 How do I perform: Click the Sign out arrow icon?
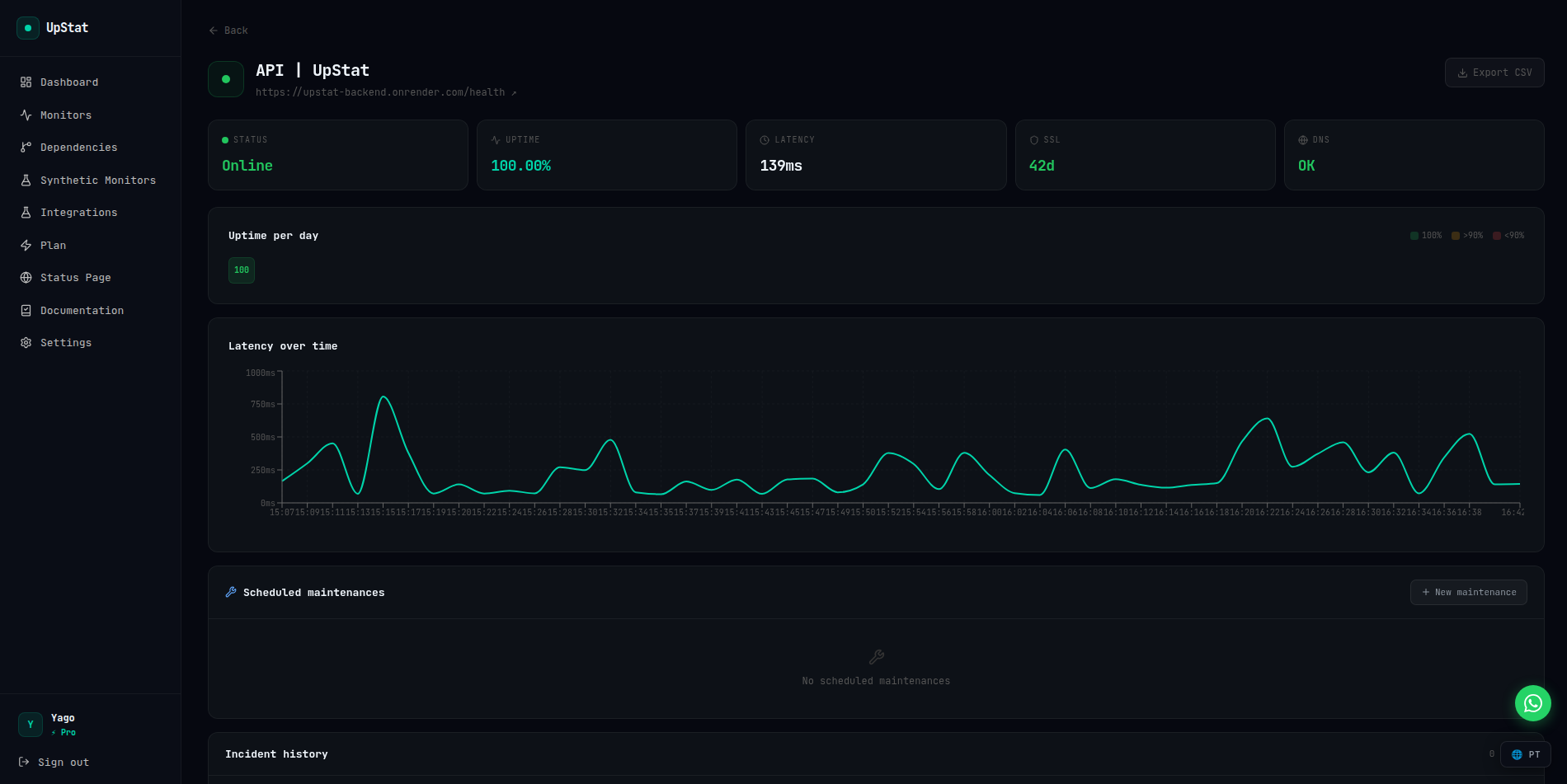pyautogui.click(x=24, y=763)
